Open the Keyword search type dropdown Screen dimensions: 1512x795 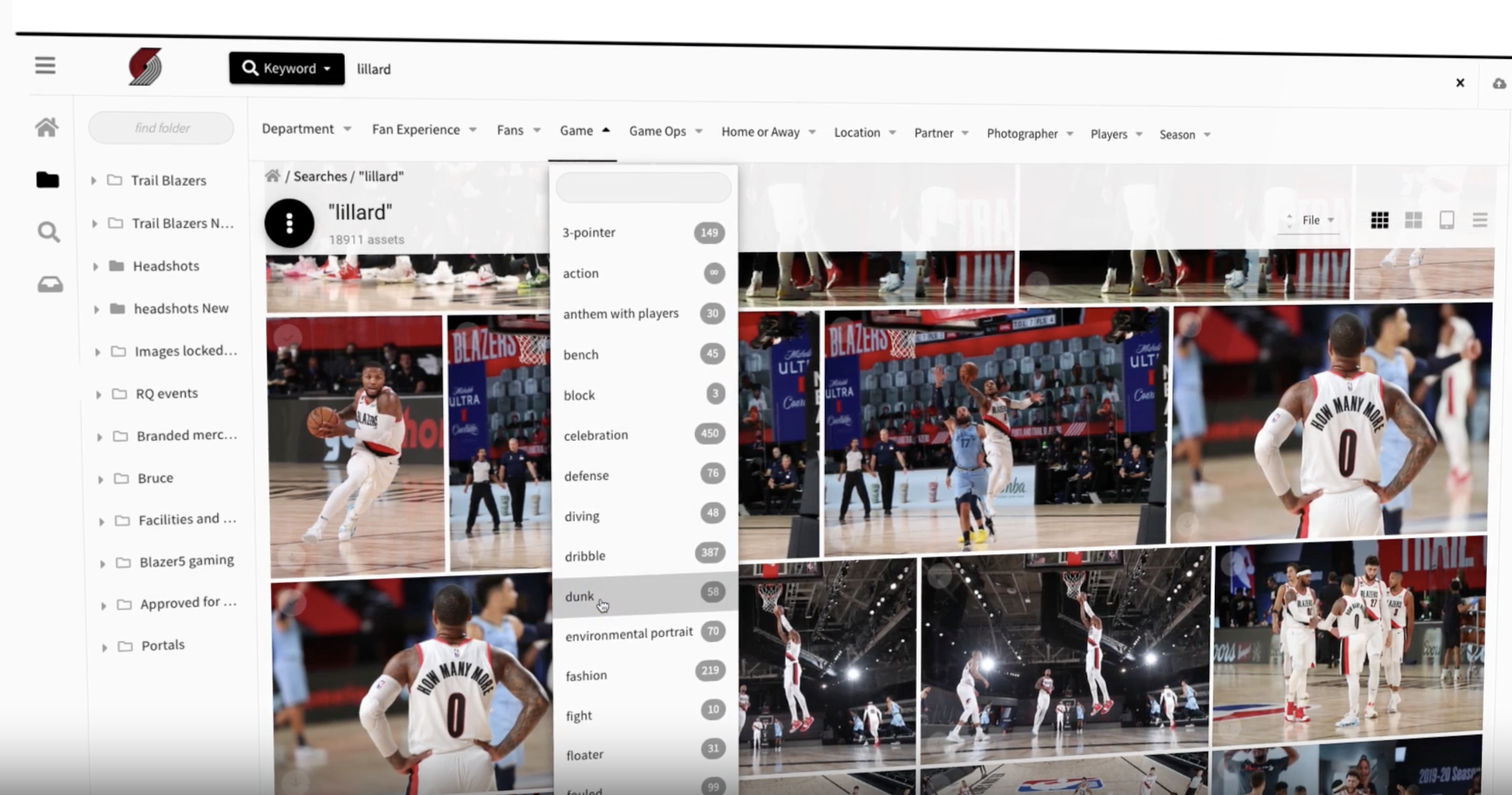point(286,68)
